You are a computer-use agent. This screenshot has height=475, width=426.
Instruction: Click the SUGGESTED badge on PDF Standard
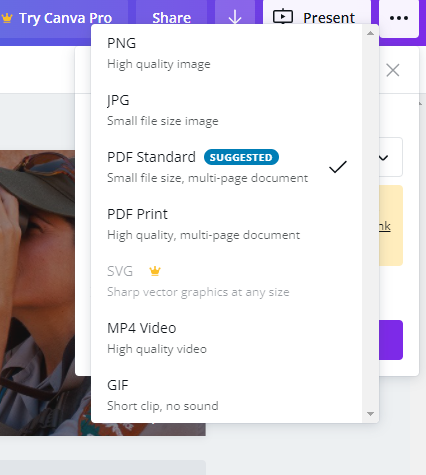click(241, 157)
